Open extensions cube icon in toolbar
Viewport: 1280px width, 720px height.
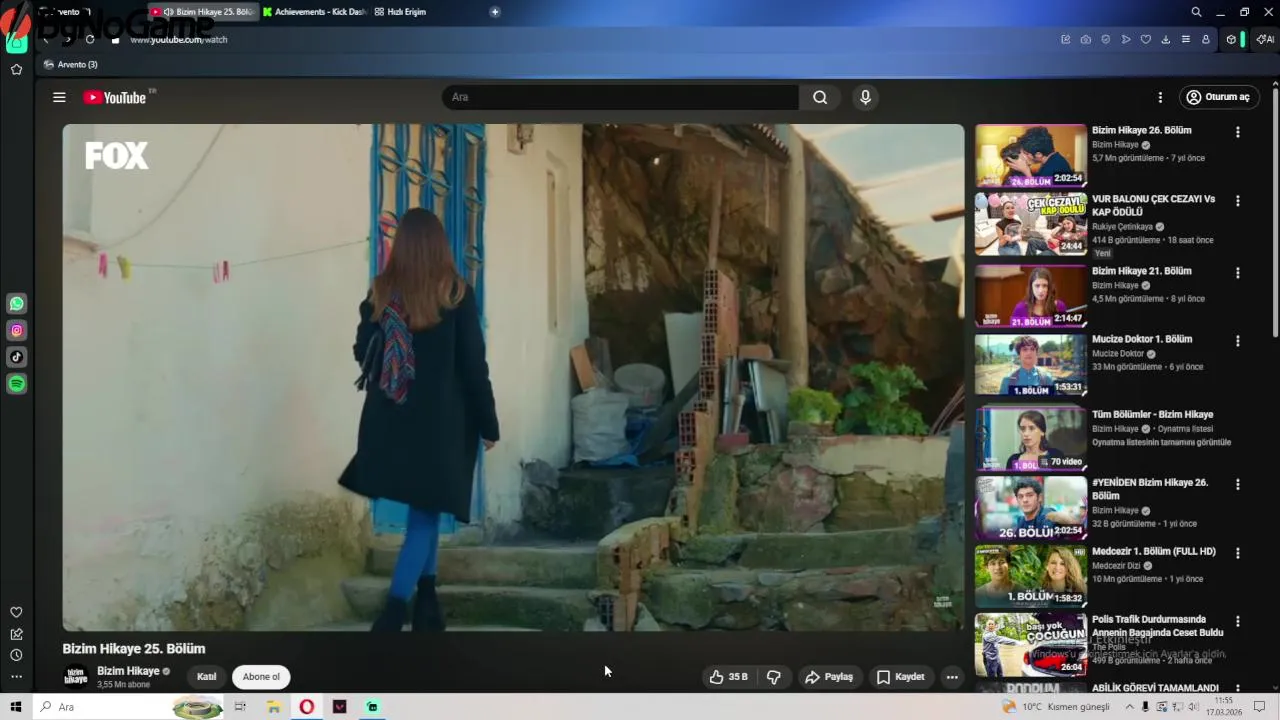pos(1231,39)
